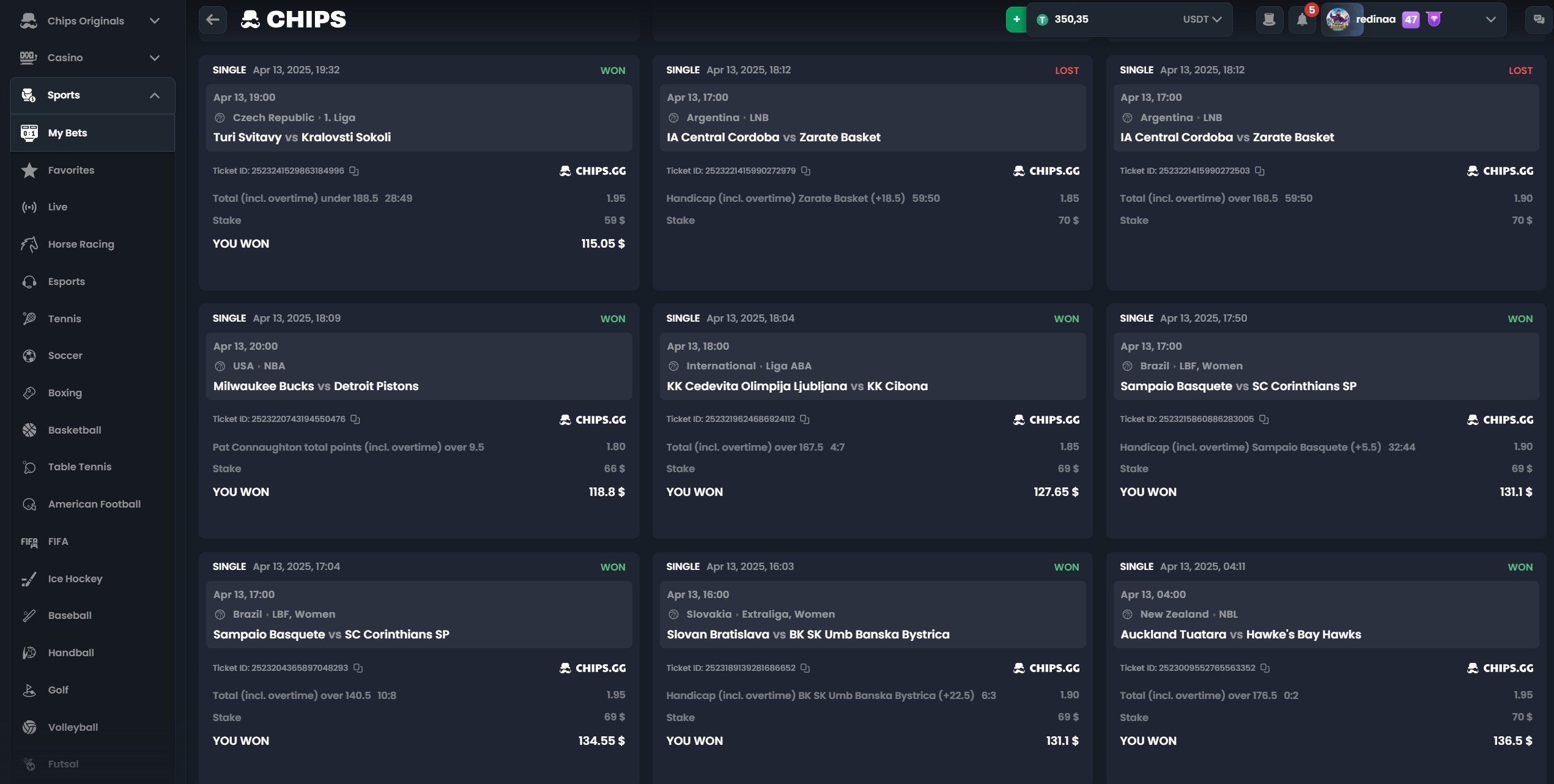The width and height of the screenshot is (1554, 784).
Task: Copy ticket ID ending 272979
Action: point(805,171)
